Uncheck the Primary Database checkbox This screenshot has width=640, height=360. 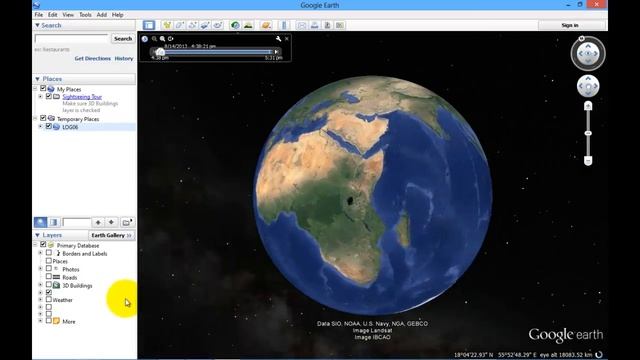(x=43, y=245)
